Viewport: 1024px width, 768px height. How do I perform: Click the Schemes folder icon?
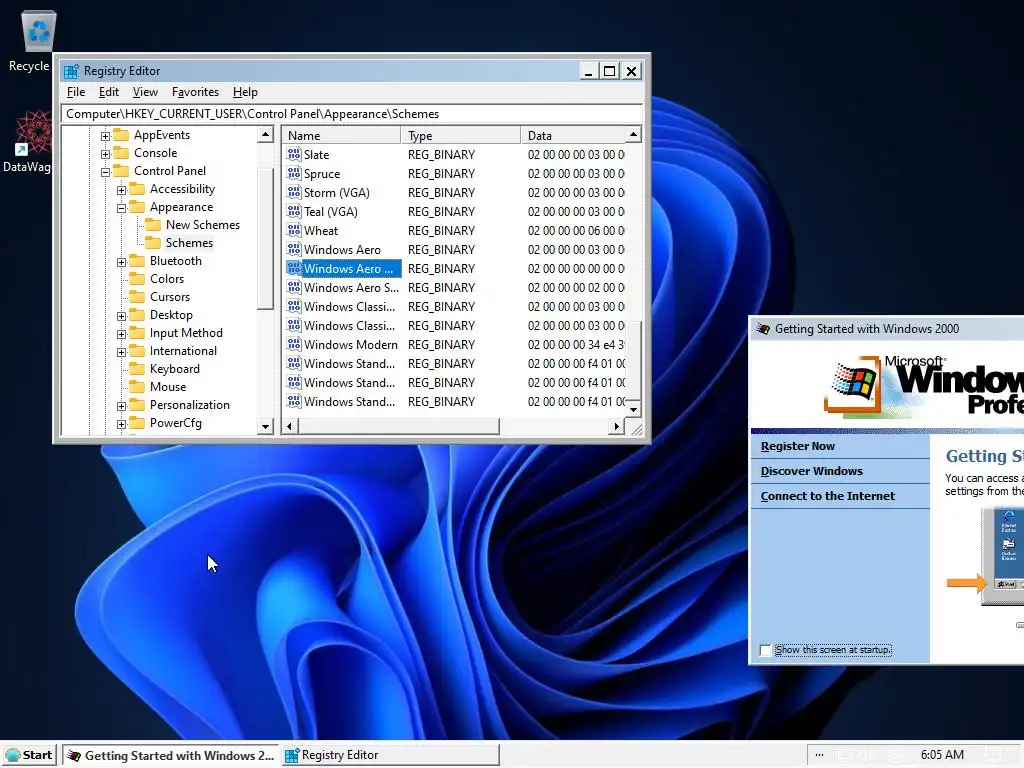[153, 243]
